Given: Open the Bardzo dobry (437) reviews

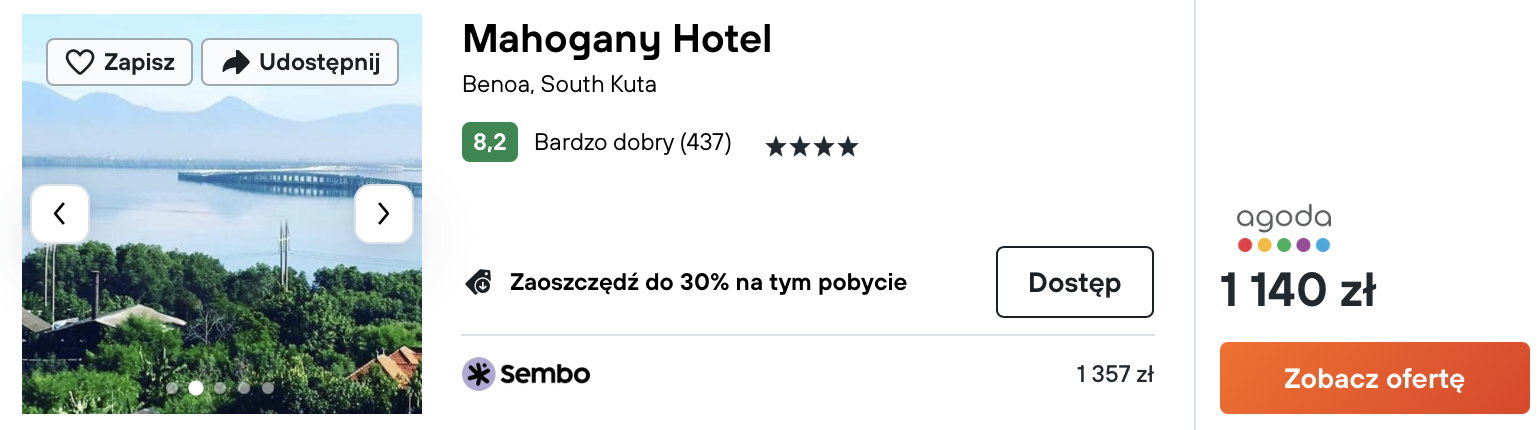Looking at the screenshot, I should pyautogui.click(x=633, y=142).
